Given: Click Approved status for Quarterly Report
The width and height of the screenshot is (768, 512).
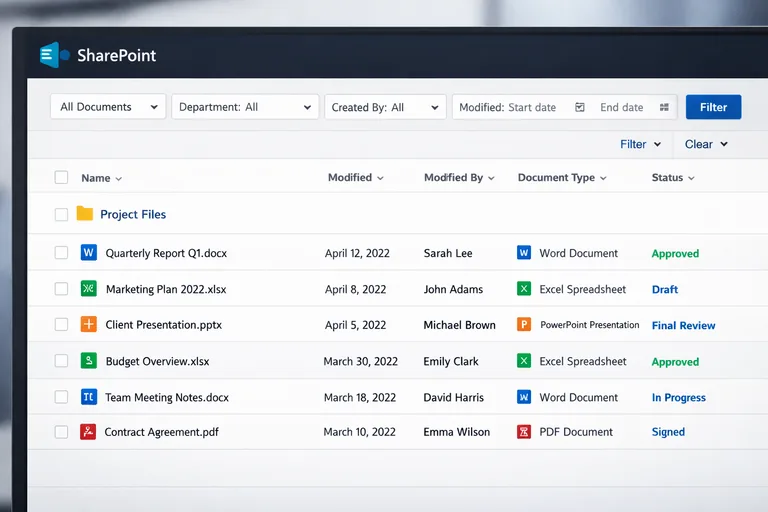Looking at the screenshot, I should pyautogui.click(x=675, y=253).
